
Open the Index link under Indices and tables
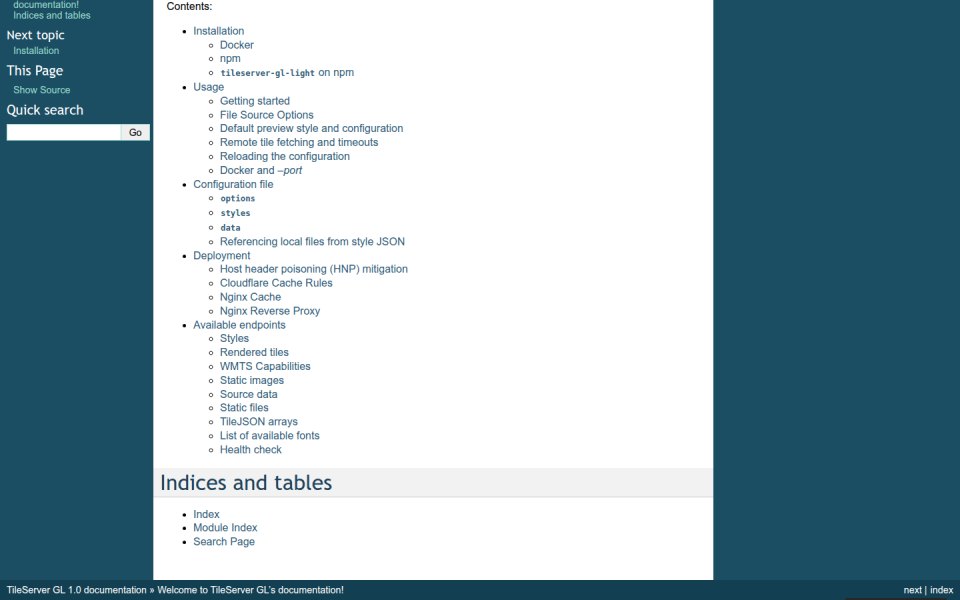pyautogui.click(x=206, y=514)
